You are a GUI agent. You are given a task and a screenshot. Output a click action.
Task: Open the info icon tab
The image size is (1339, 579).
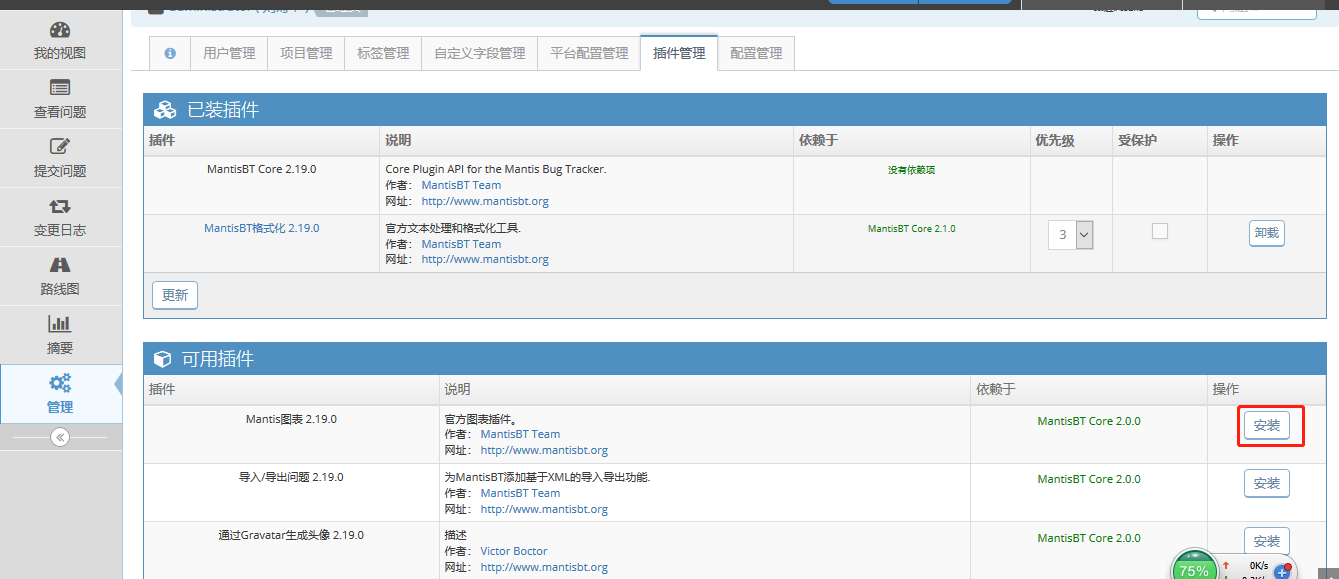[x=170, y=53]
